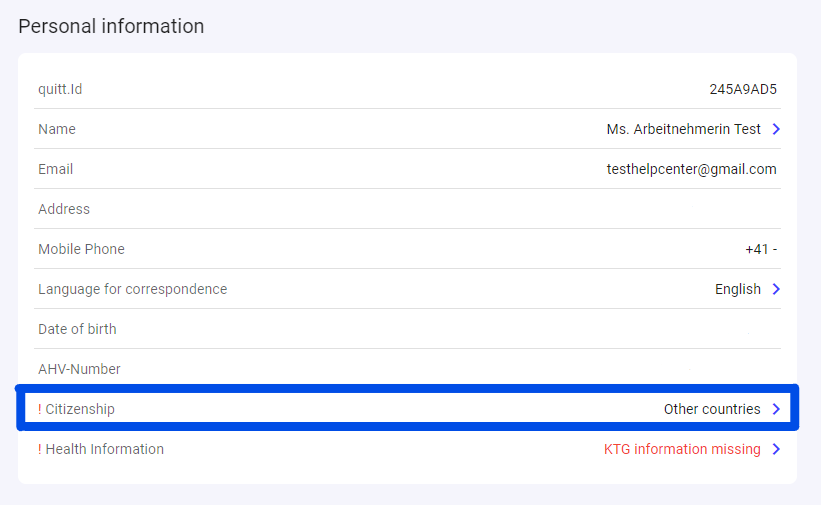Viewport: 821px width, 505px height.
Task: Select the Name row label
Action: click(x=57, y=129)
